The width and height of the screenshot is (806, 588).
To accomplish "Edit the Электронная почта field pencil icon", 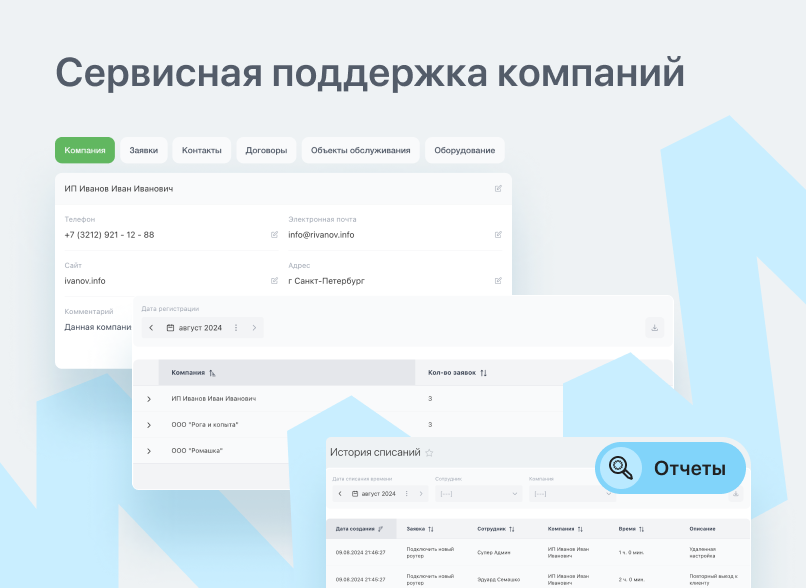I will [x=497, y=234].
